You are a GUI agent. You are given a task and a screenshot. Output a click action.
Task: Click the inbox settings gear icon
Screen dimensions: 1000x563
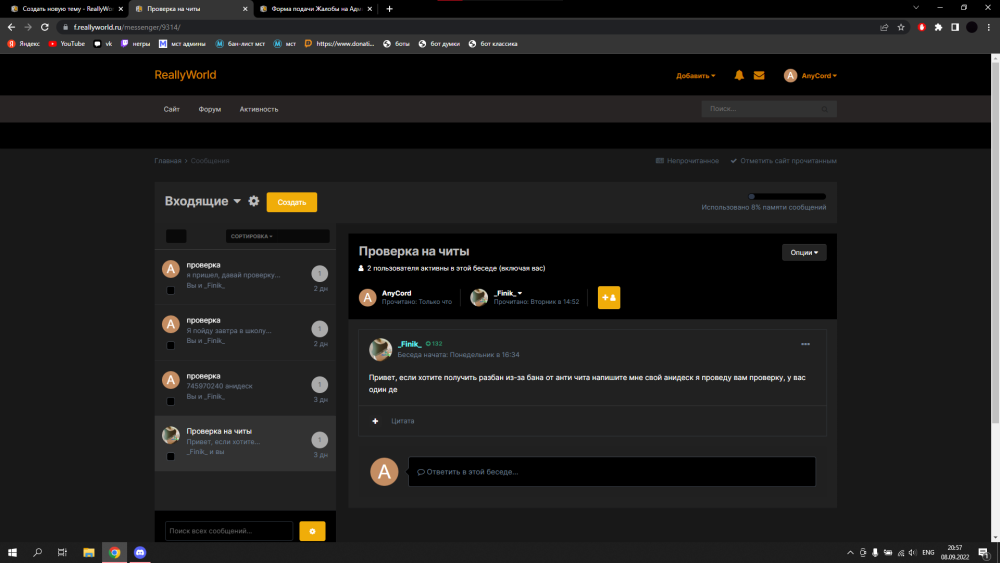point(254,201)
